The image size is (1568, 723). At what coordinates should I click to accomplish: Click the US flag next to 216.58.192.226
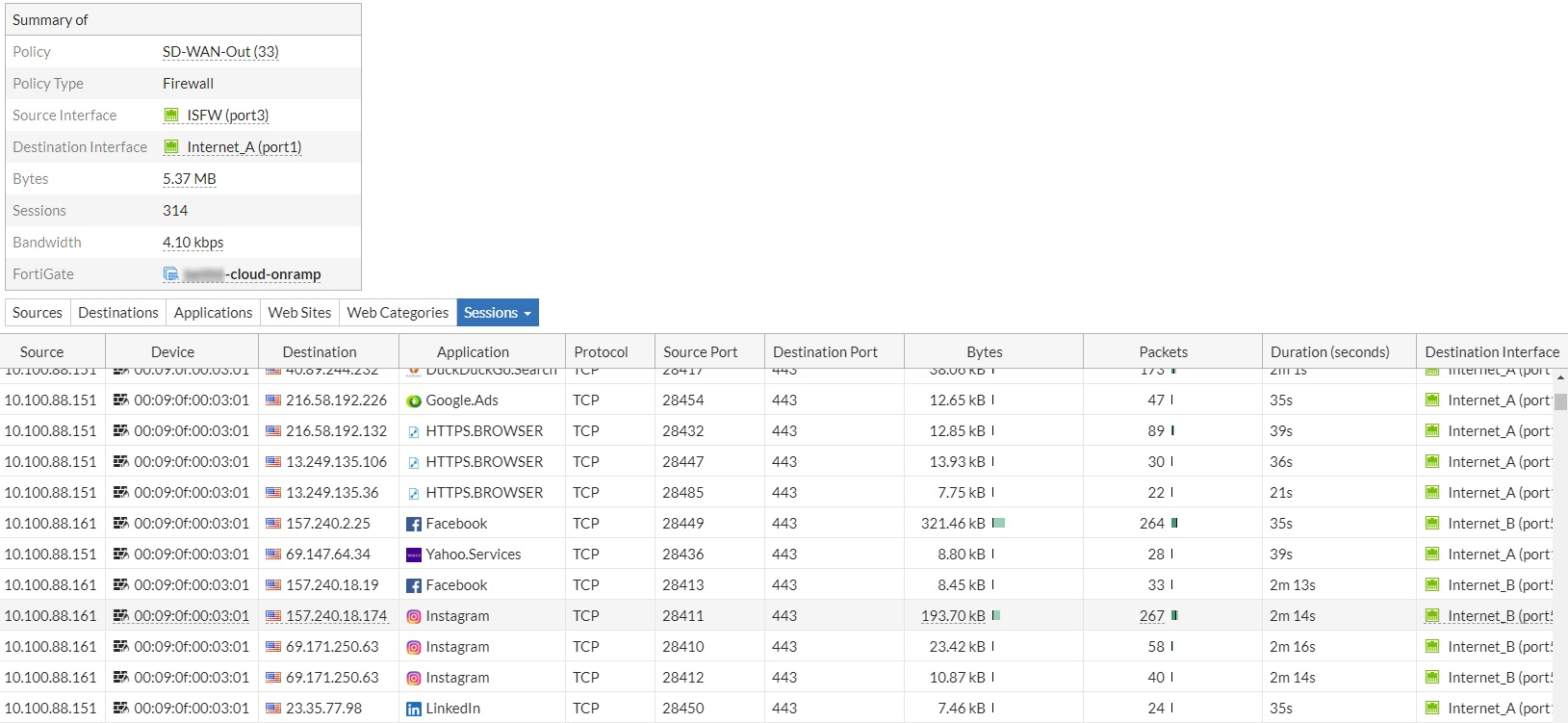pyautogui.click(x=273, y=400)
